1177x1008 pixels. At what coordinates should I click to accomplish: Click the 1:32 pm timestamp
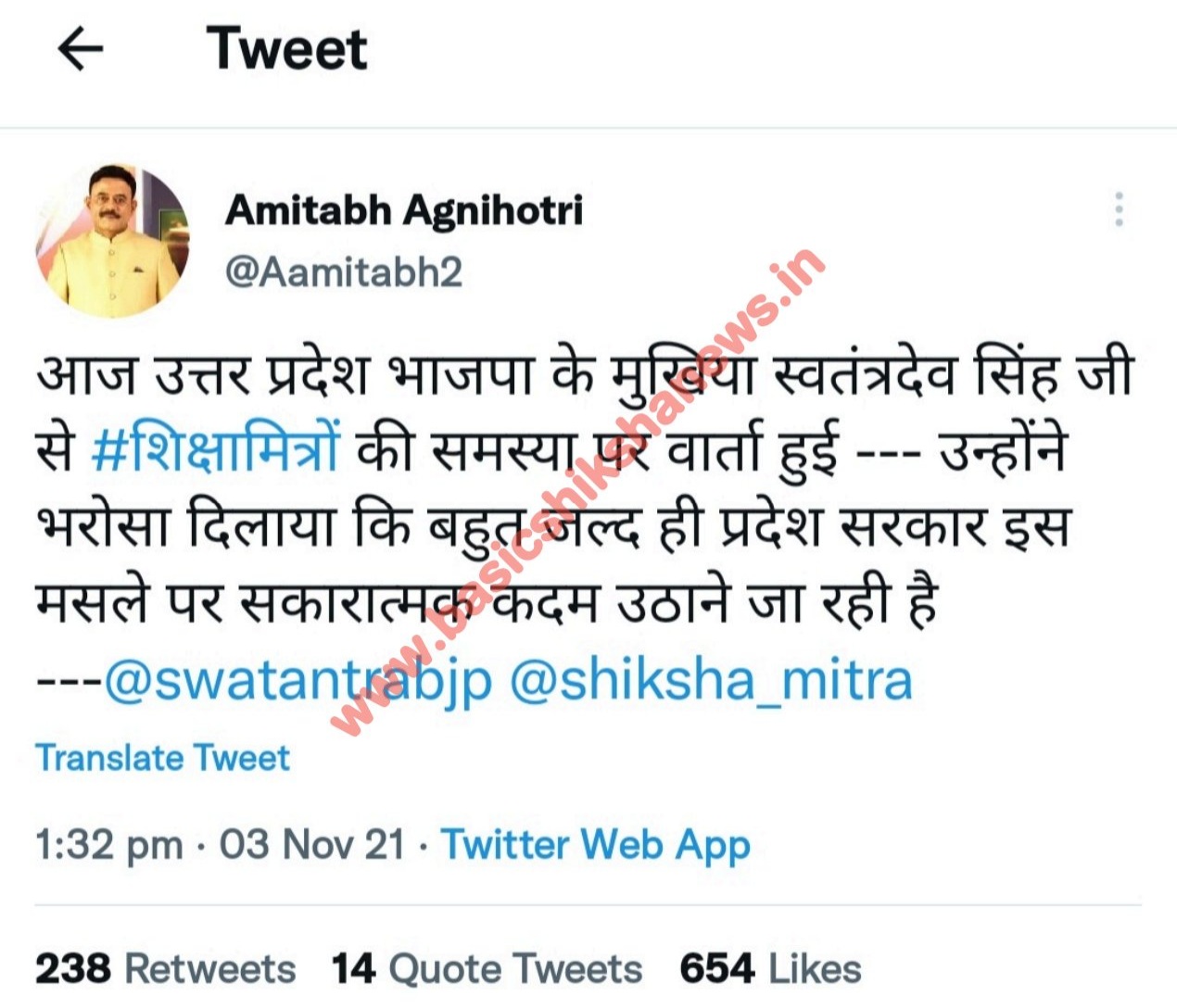109,845
